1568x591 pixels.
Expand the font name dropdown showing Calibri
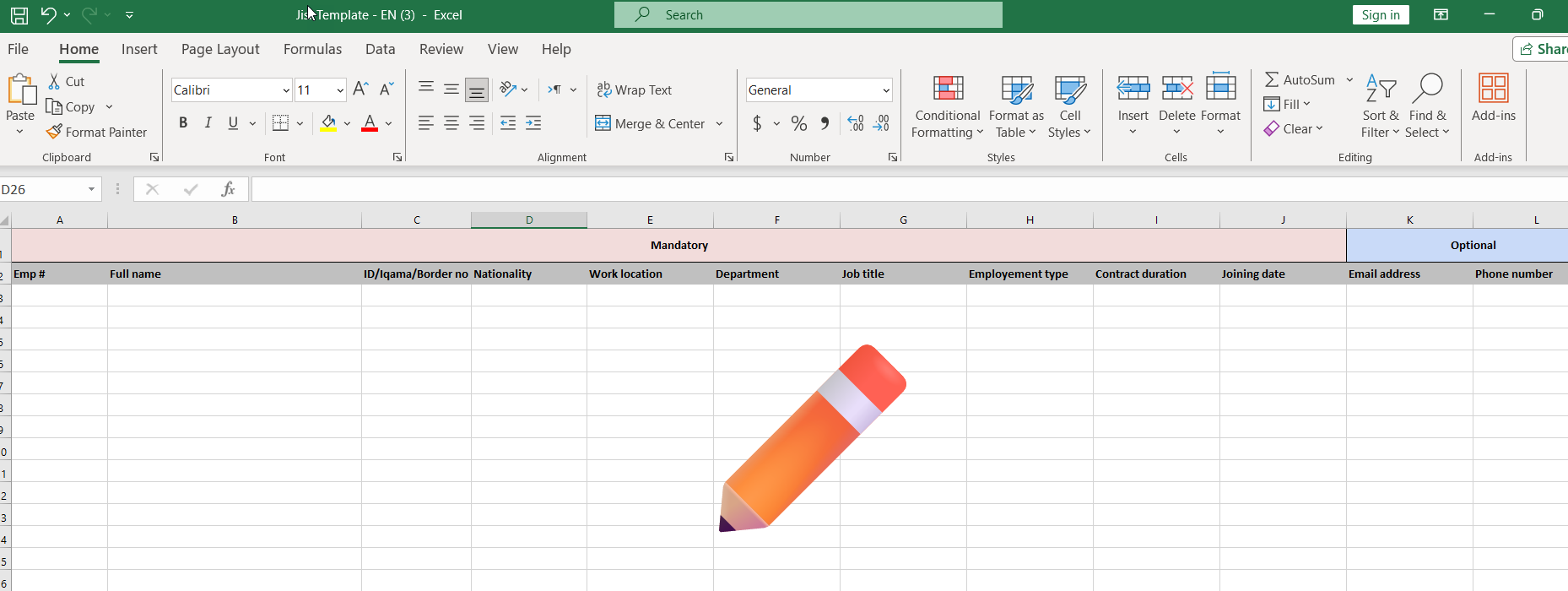pos(286,90)
